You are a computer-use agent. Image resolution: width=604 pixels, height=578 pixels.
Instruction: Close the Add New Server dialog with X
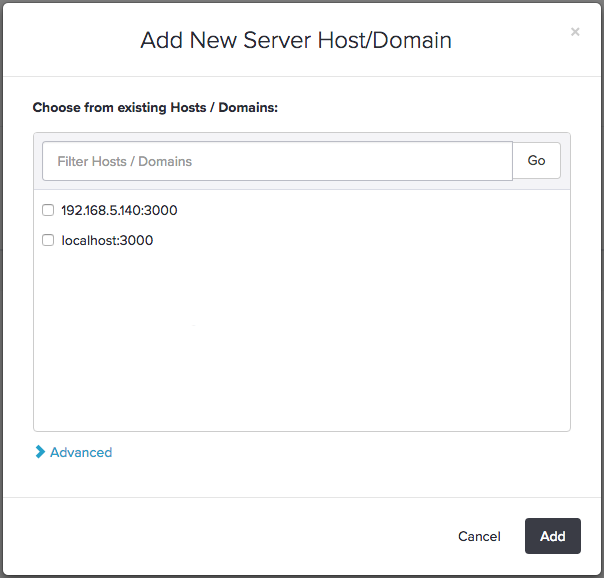pos(575,32)
